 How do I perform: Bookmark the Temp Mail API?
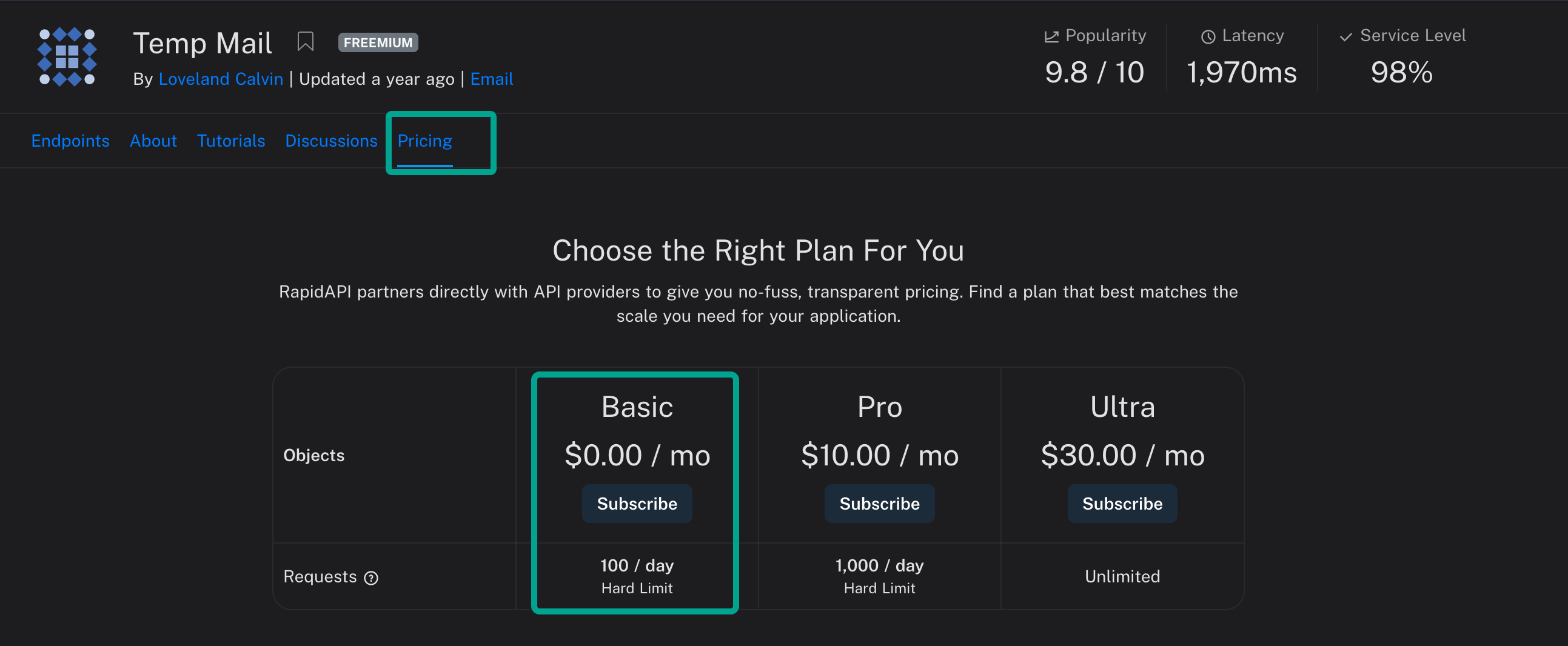pyautogui.click(x=305, y=42)
